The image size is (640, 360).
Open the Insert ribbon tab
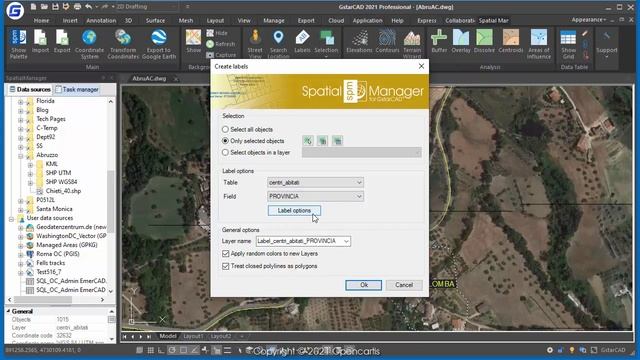[70, 20]
